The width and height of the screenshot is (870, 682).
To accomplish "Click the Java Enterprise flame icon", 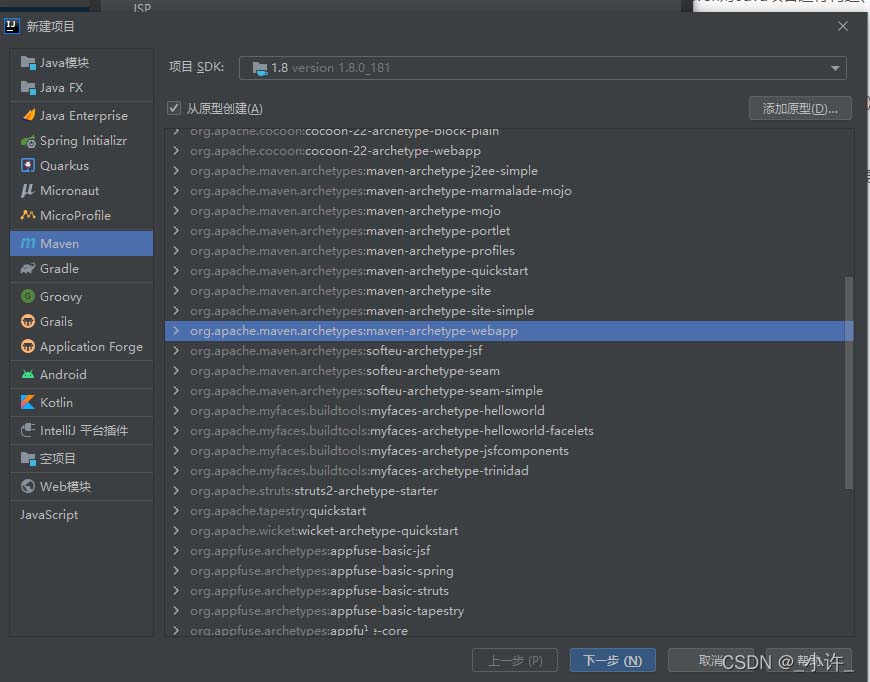I will pyautogui.click(x=28, y=115).
